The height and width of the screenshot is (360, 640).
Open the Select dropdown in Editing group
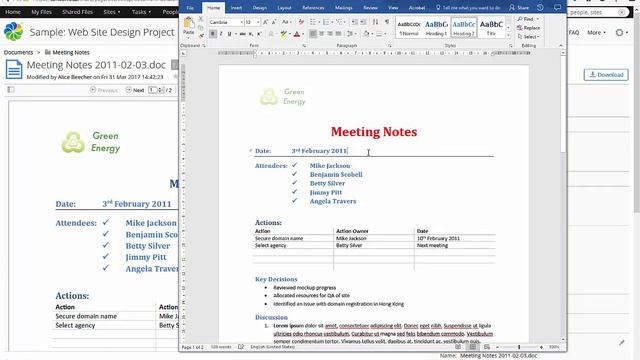point(529,36)
